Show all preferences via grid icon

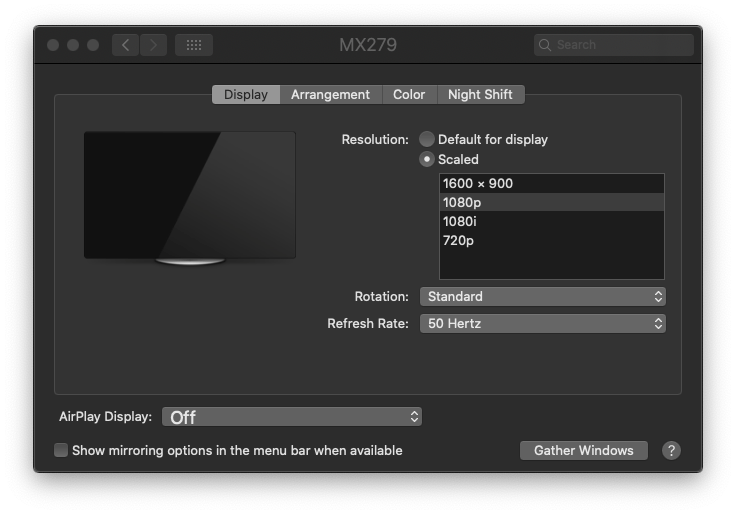[194, 45]
